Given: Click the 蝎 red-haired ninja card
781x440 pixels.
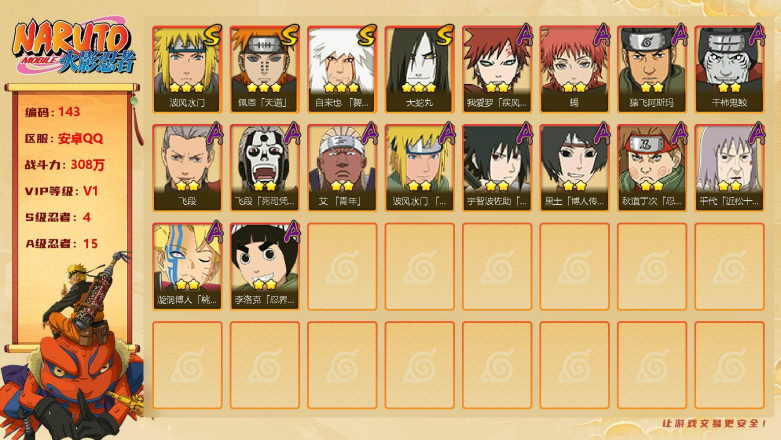Looking at the screenshot, I should point(574,69).
